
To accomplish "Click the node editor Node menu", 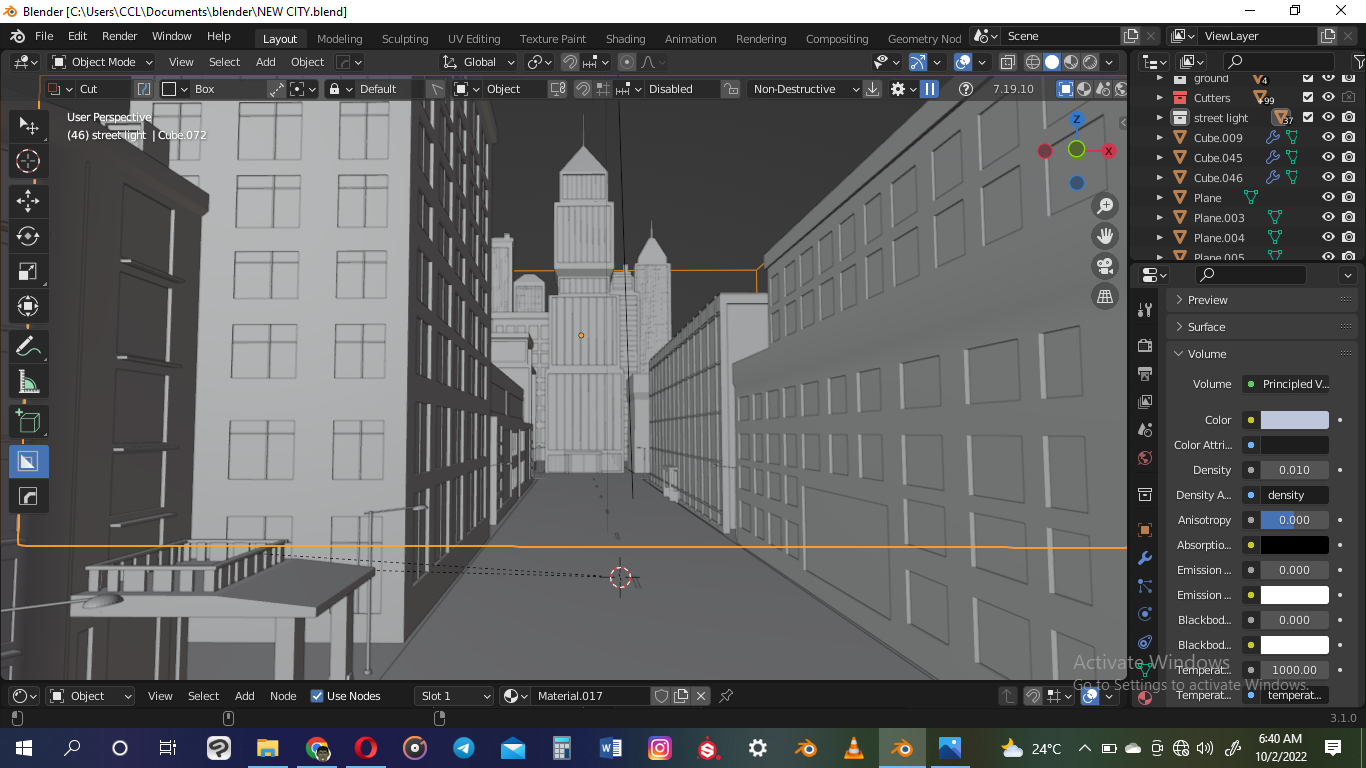I will 283,696.
